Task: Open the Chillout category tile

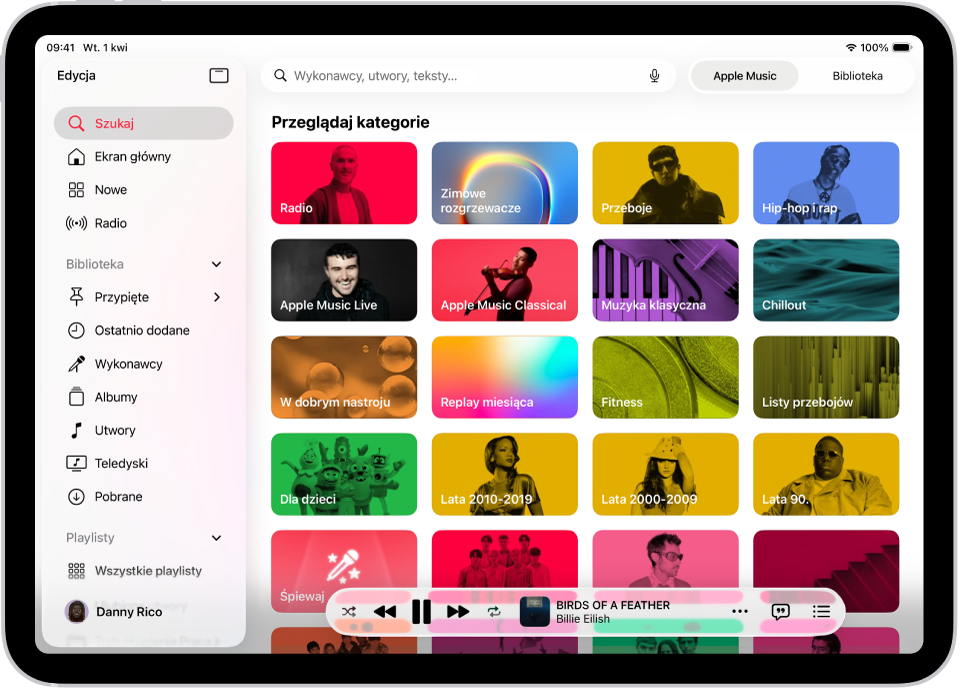Action: tap(826, 280)
